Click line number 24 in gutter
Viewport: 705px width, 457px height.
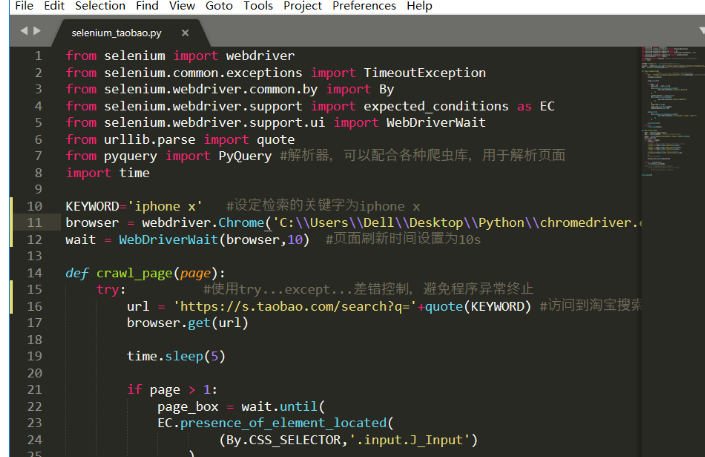coord(35,440)
